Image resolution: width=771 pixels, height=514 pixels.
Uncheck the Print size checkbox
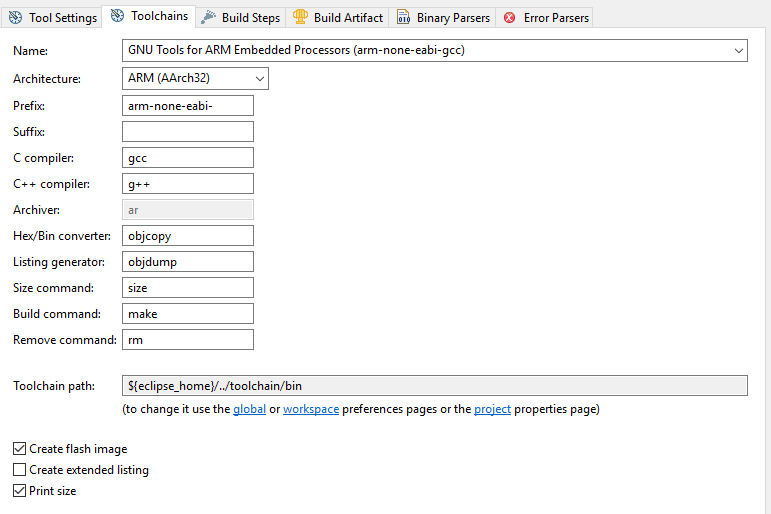pyautogui.click(x=20, y=491)
